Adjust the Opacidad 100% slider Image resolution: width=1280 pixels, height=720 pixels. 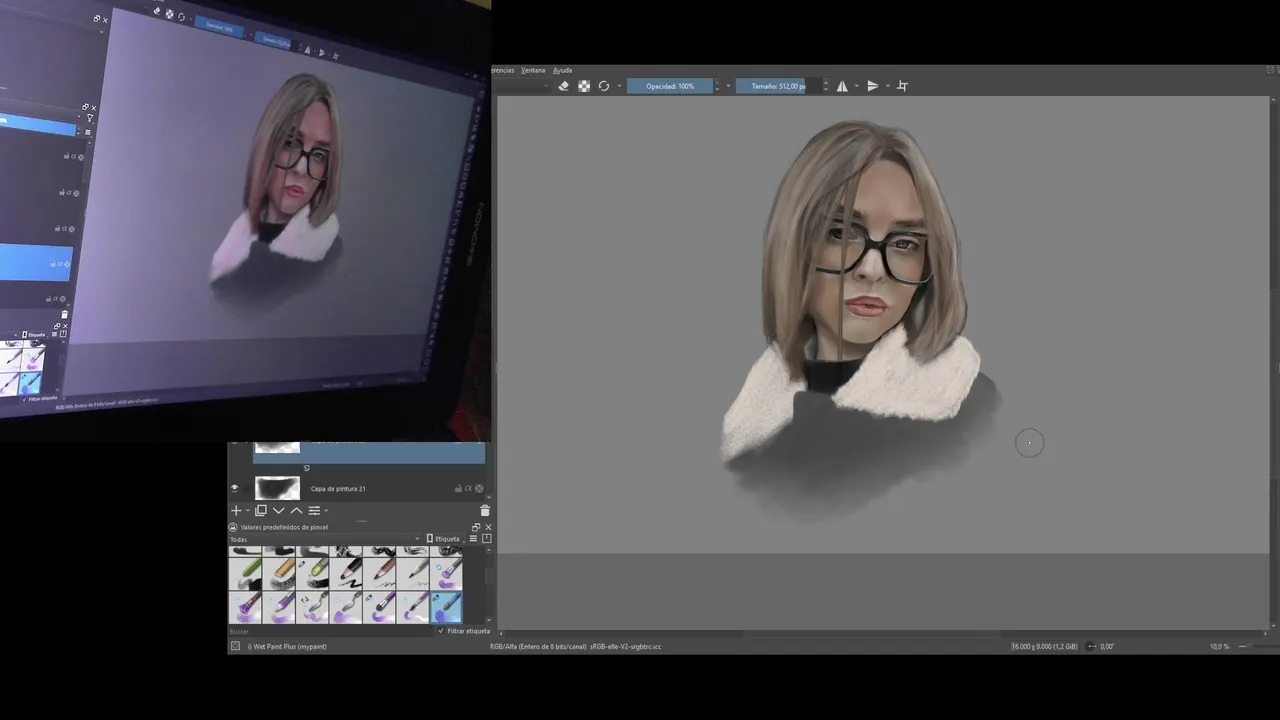pyautogui.click(x=670, y=86)
